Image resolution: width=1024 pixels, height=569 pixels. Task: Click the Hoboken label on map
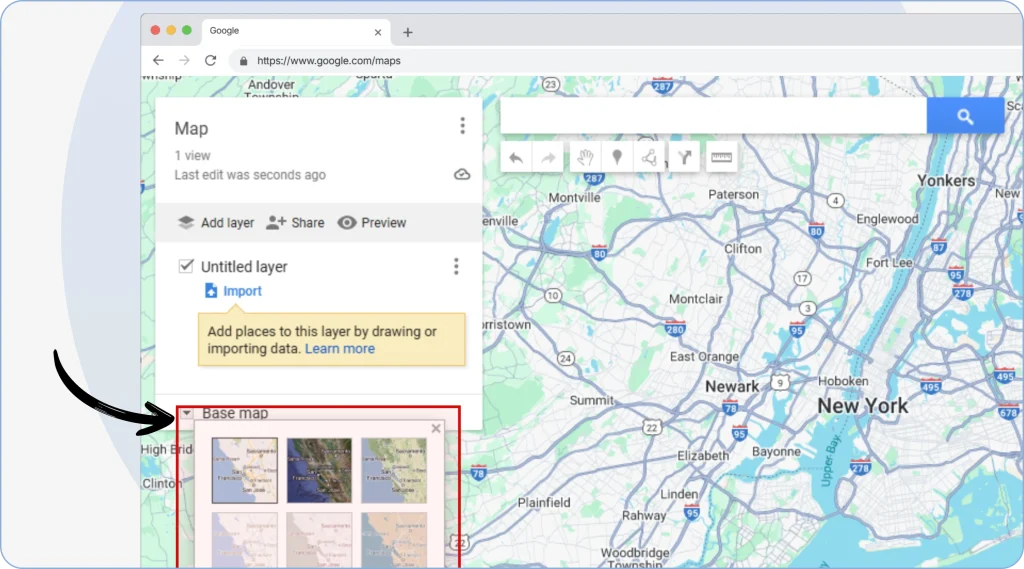point(843,381)
